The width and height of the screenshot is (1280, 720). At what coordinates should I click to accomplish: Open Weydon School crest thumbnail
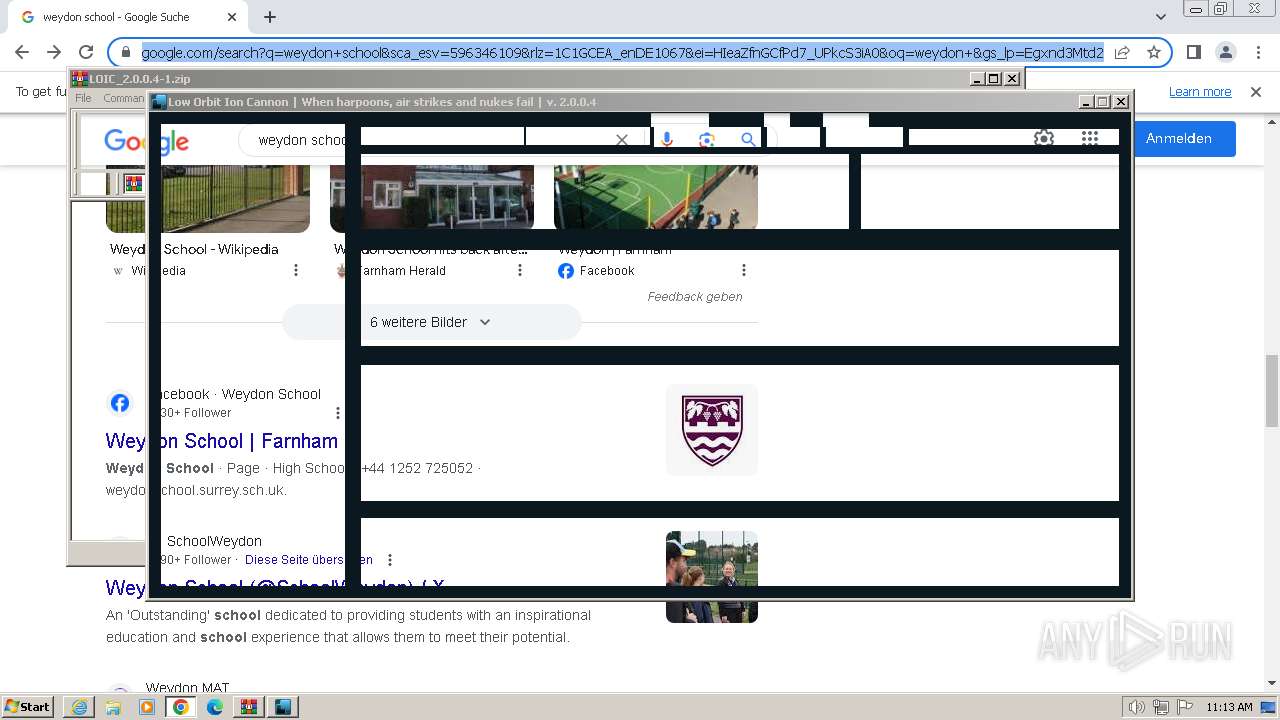pyautogui.click(x=712, y=430)
